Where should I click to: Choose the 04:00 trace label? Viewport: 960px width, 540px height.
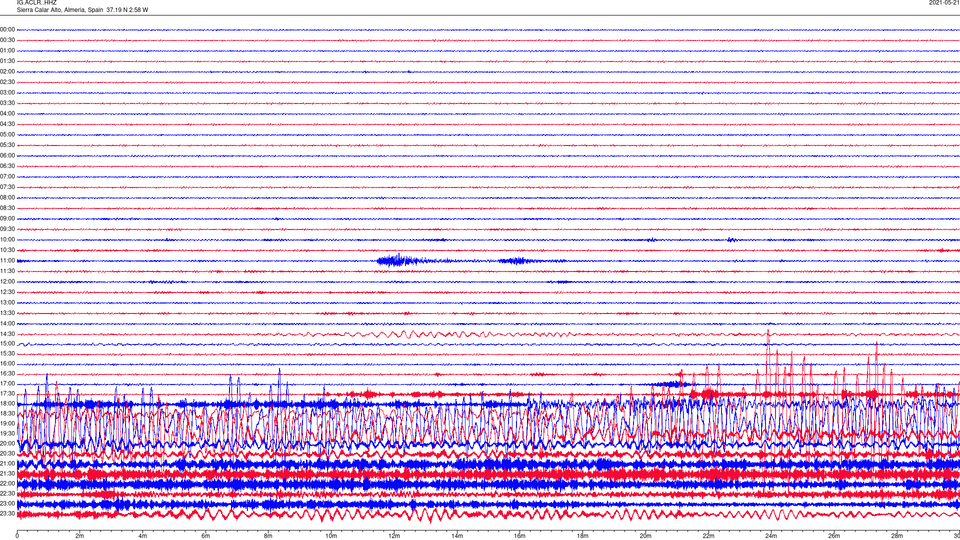7,113
